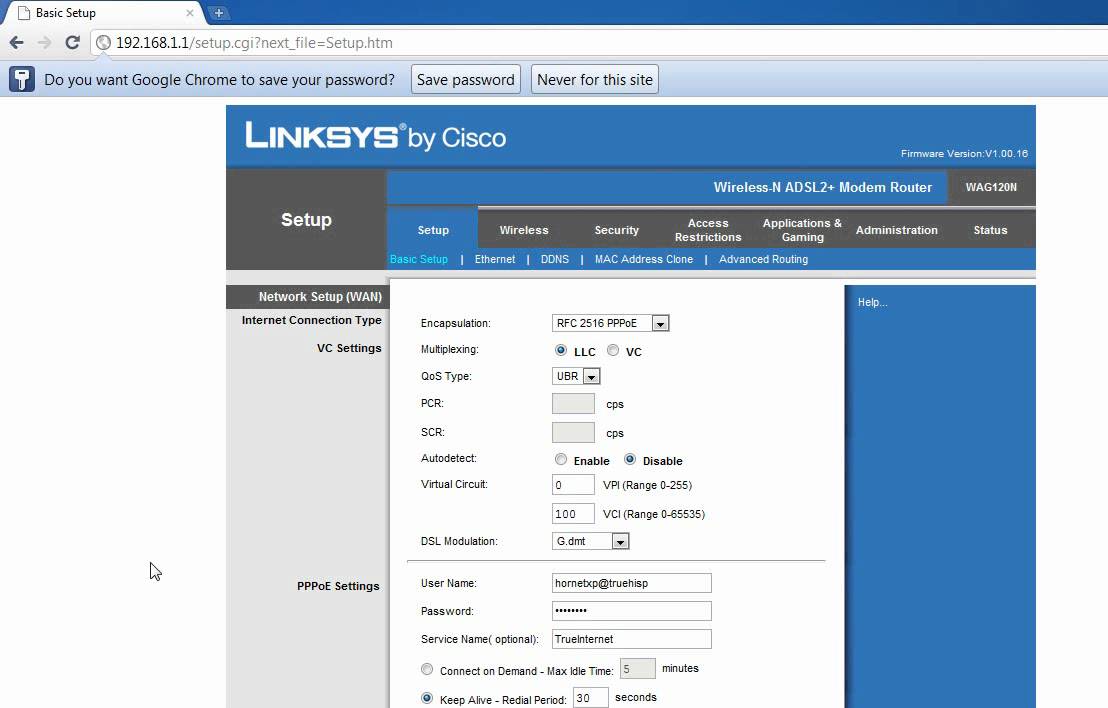Click the PCR input field
Viewport: 1108px width, 708px height.
573,403
